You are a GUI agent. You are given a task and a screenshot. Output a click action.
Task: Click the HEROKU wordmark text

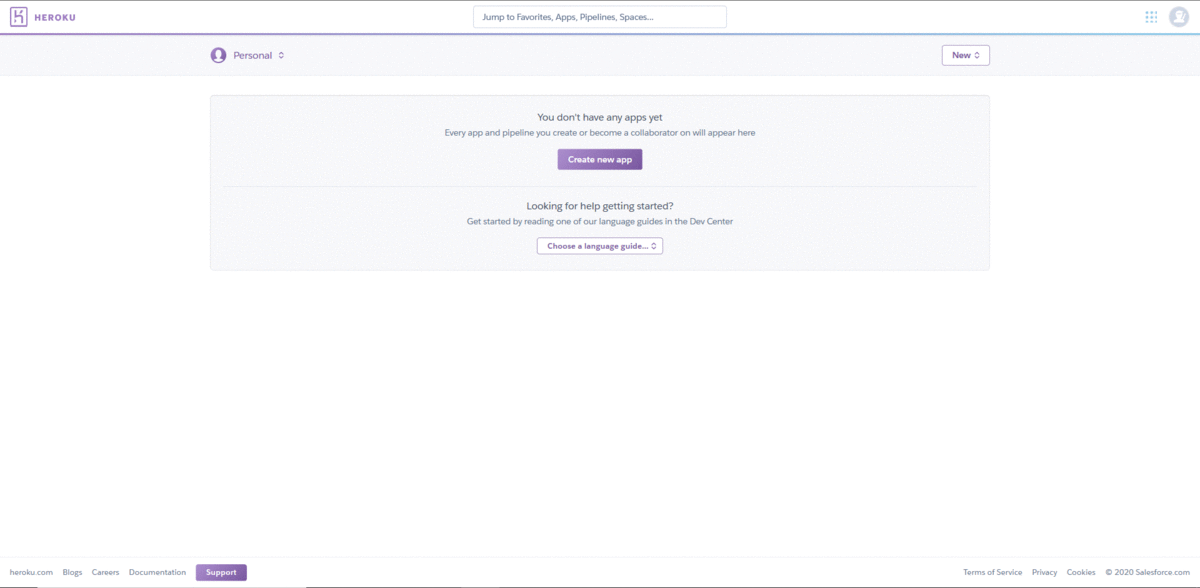(55, 17)
